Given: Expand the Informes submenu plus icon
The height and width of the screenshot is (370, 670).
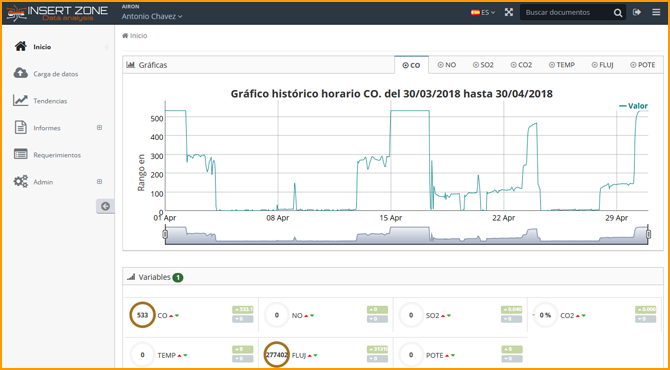Looking at the screenshot, I should point(100,127).
